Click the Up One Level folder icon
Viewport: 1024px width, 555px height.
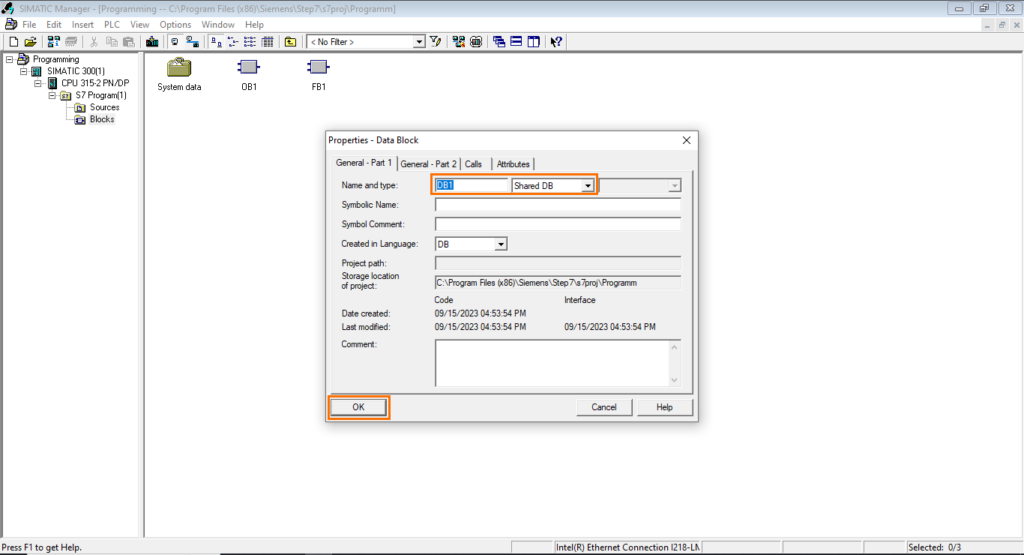(x=290, y=42)
